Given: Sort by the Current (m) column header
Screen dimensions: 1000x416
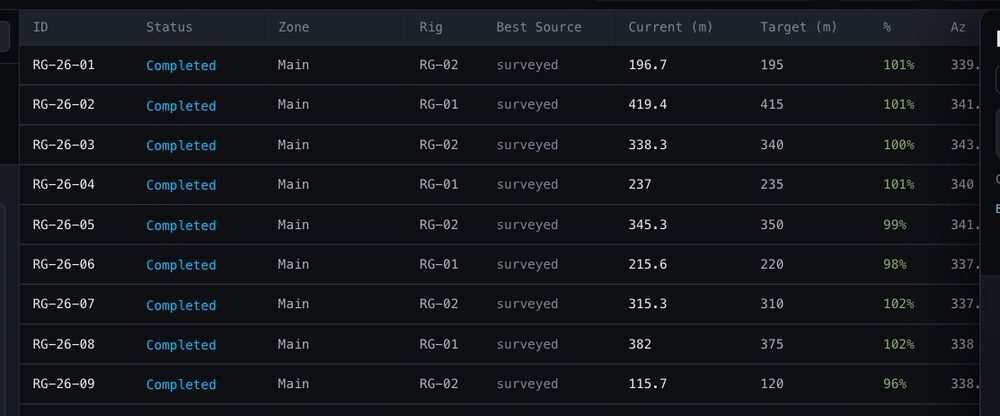Looking at the screenshot, I should 671,27.
